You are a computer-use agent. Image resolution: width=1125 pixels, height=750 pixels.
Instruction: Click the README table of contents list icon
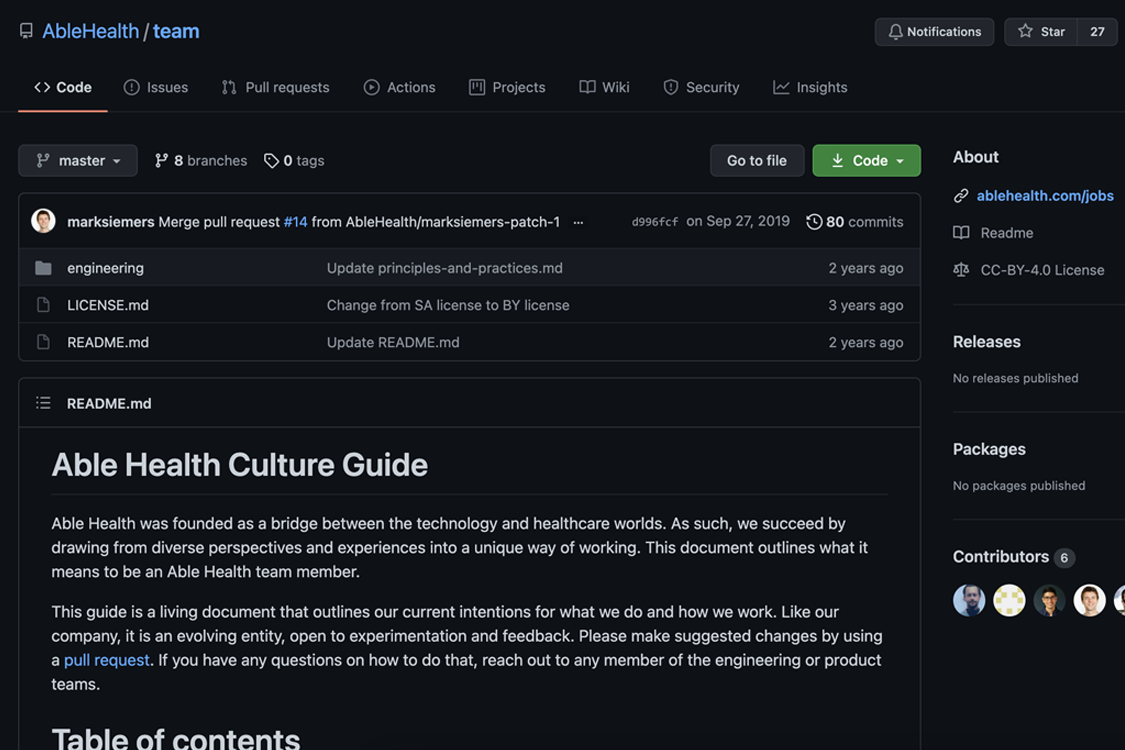(43, 403)
